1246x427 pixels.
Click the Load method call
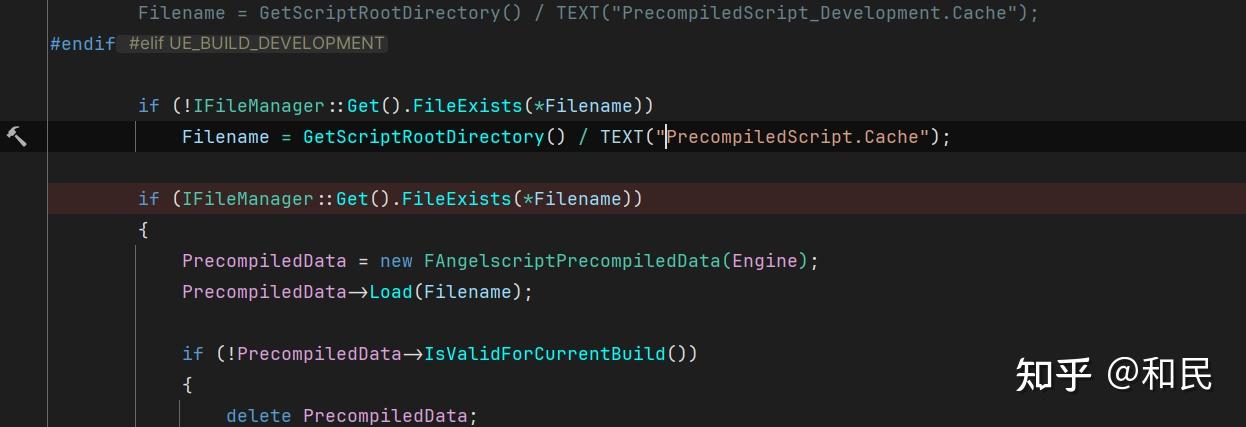[391, 292]
